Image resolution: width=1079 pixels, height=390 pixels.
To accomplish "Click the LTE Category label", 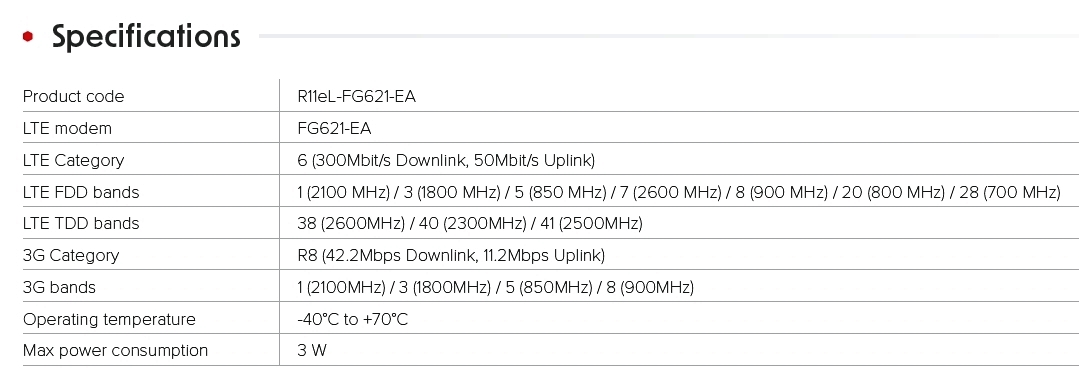I will pyautogui.click(x=74, y=160).
